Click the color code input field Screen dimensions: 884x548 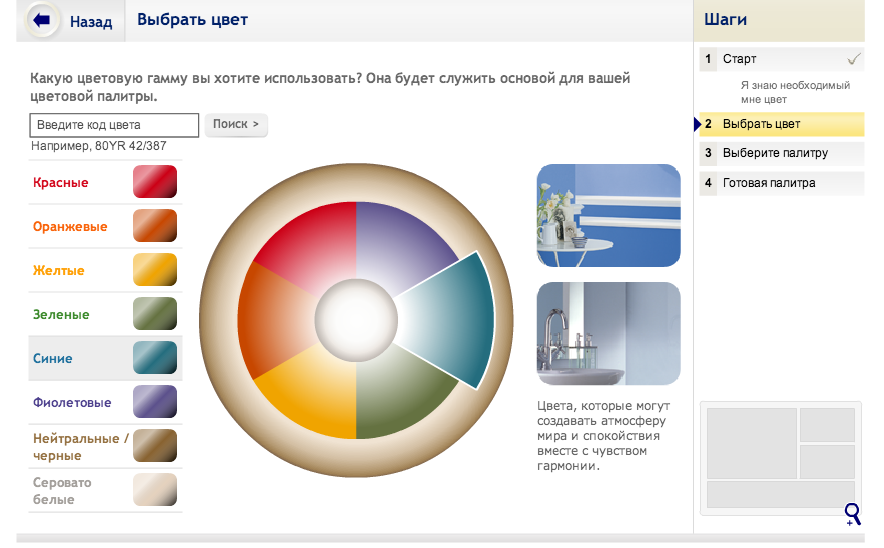click(x=115, y=125)
